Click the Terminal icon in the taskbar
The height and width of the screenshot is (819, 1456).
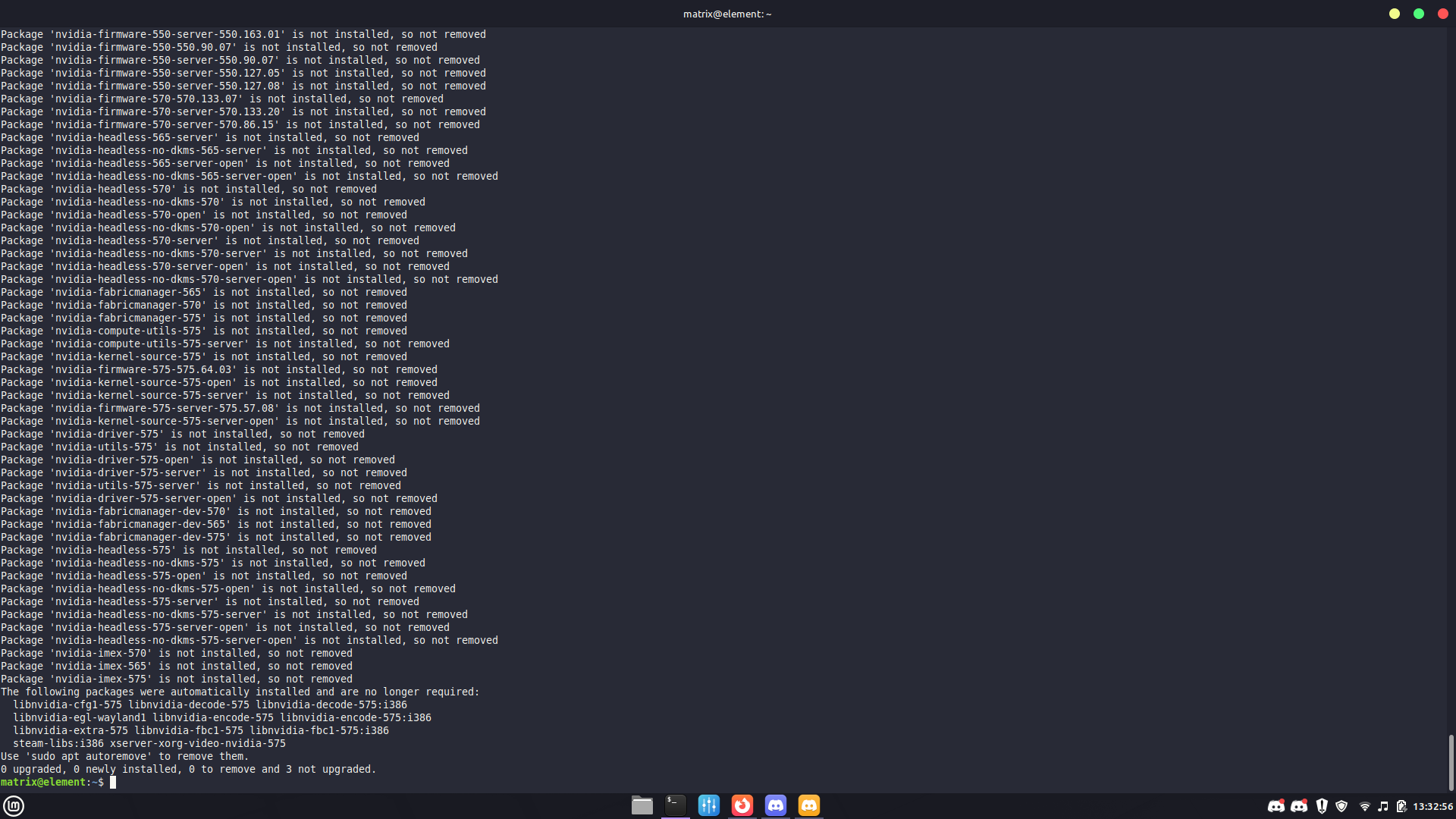click(x=676, y=805)
